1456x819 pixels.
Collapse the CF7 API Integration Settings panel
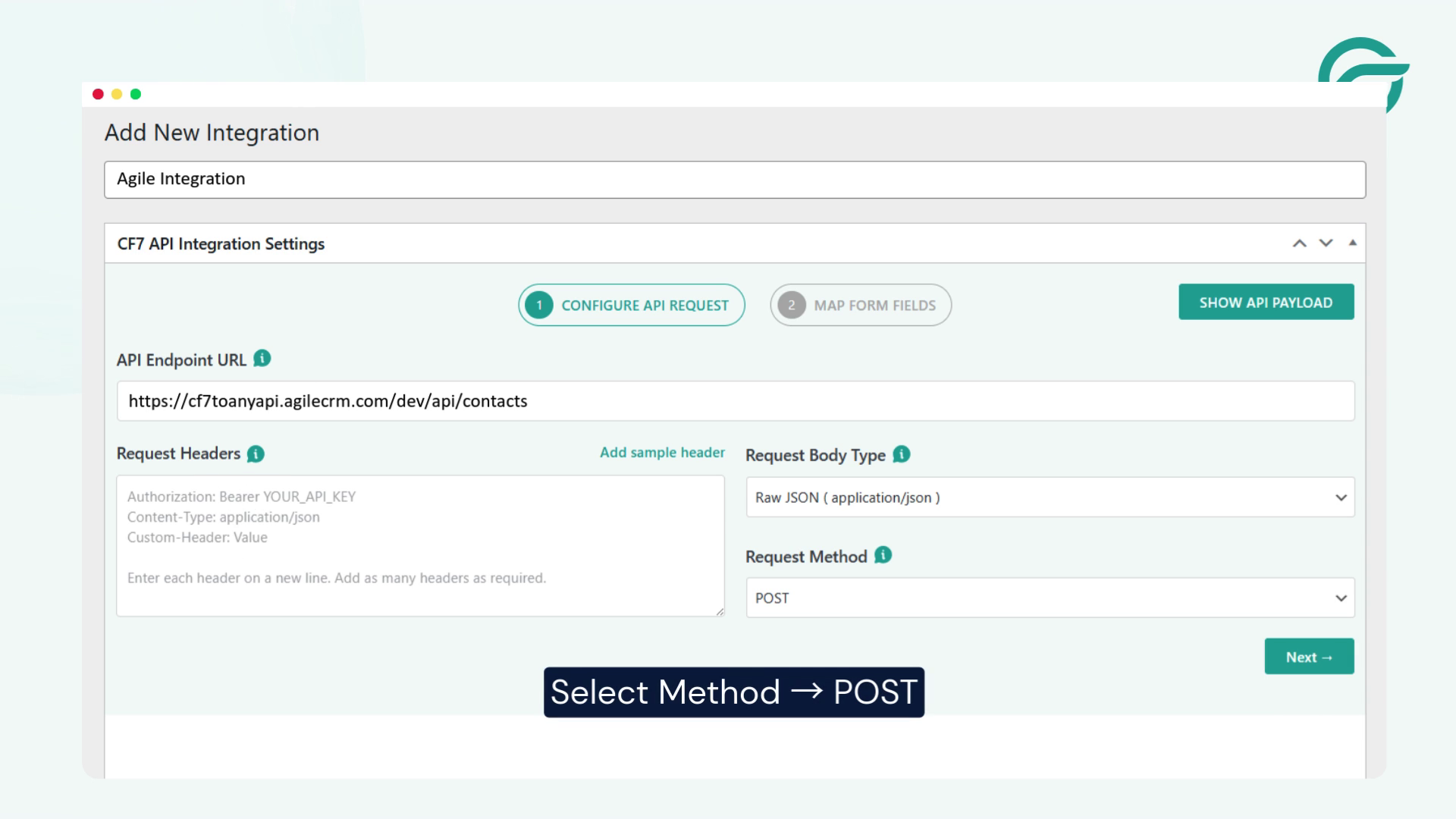click(1352, 243)
